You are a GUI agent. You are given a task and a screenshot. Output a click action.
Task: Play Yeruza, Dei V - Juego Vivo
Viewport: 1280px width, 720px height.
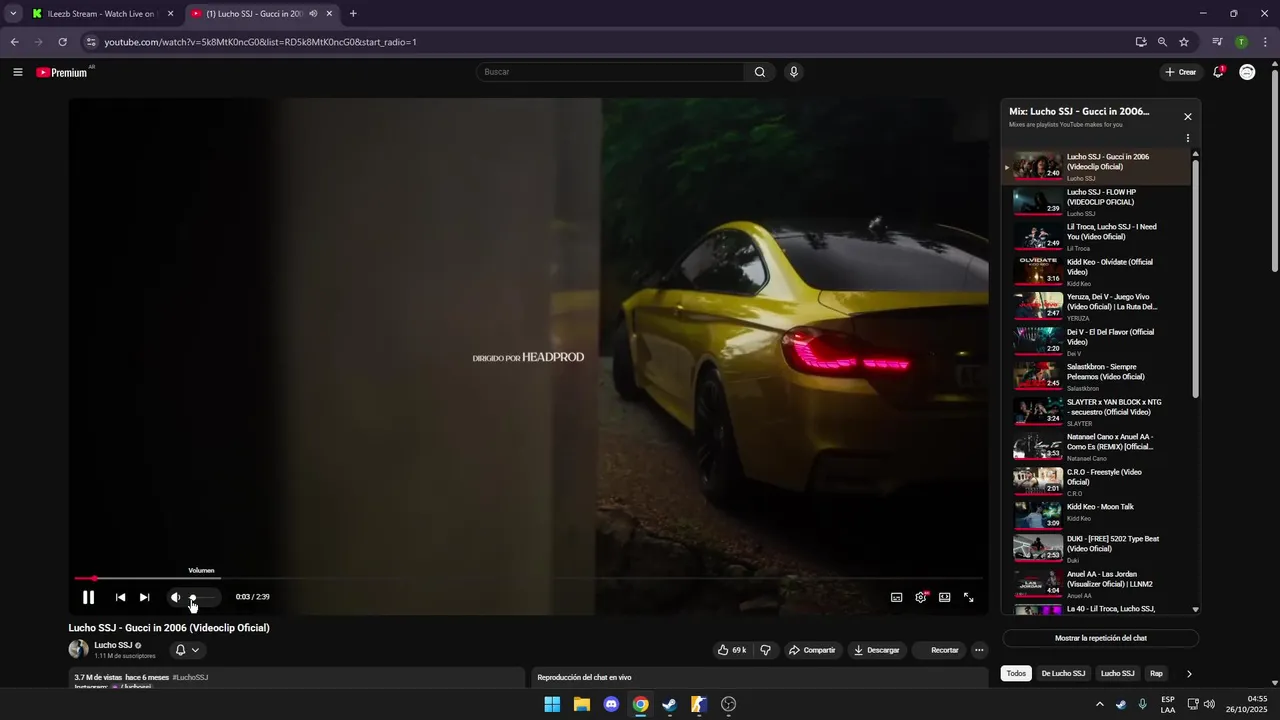pyautogui.click(x=1097, y=307)
